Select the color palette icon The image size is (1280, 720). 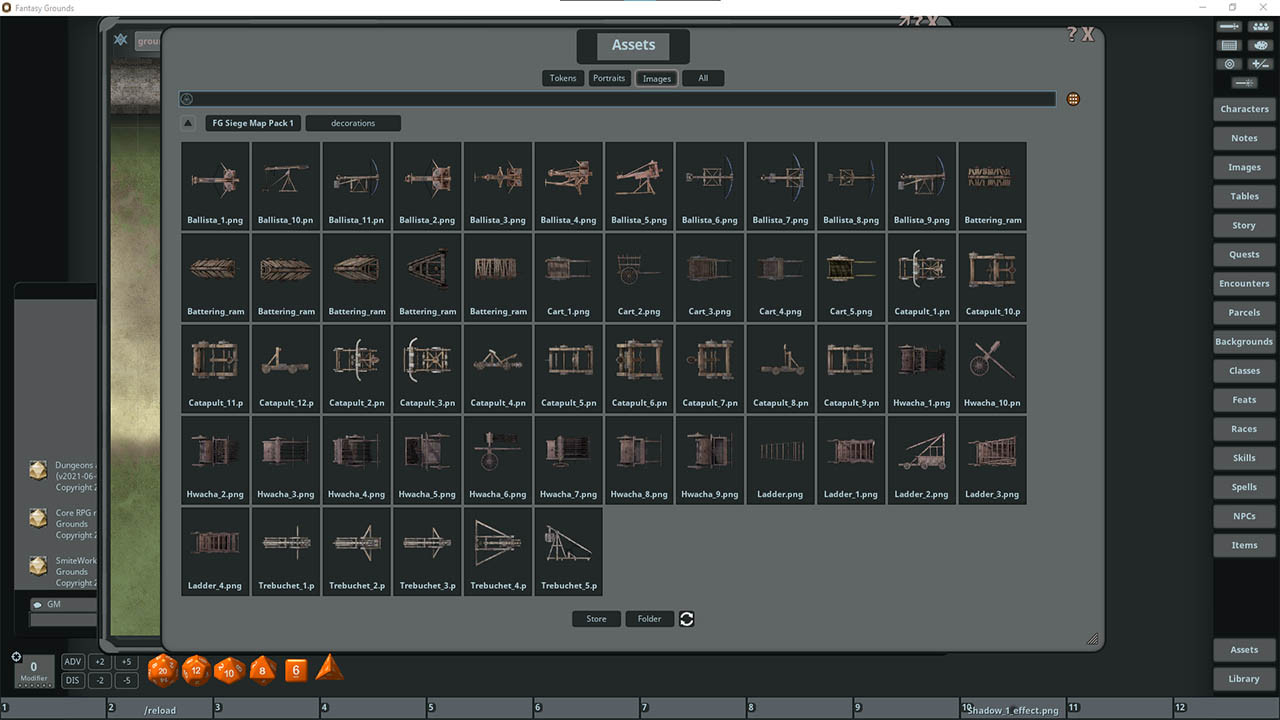click(1260, 46)
